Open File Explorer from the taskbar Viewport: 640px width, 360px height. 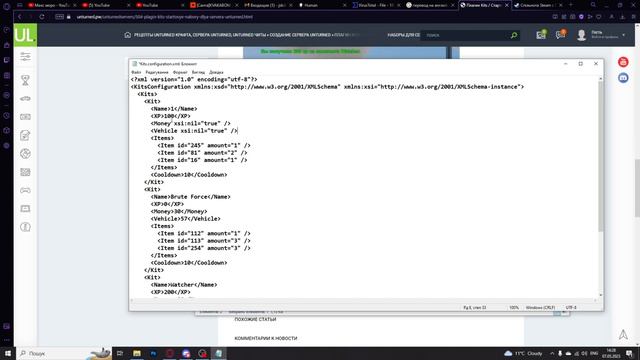pyautogui.click(x=137, y=353)
